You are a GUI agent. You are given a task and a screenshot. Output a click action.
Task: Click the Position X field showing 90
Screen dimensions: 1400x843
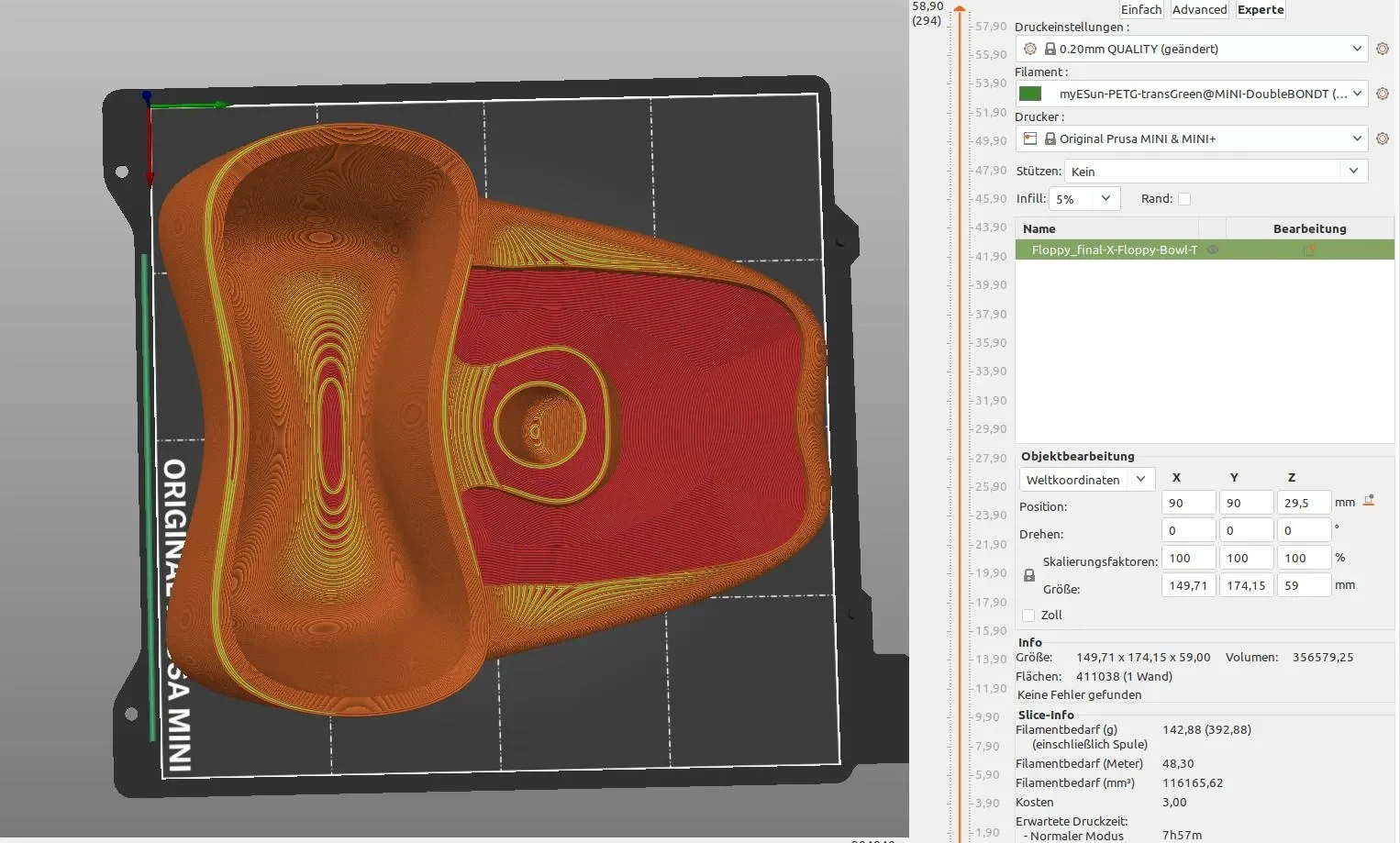pyautogui.click(x=1188, y=503)
